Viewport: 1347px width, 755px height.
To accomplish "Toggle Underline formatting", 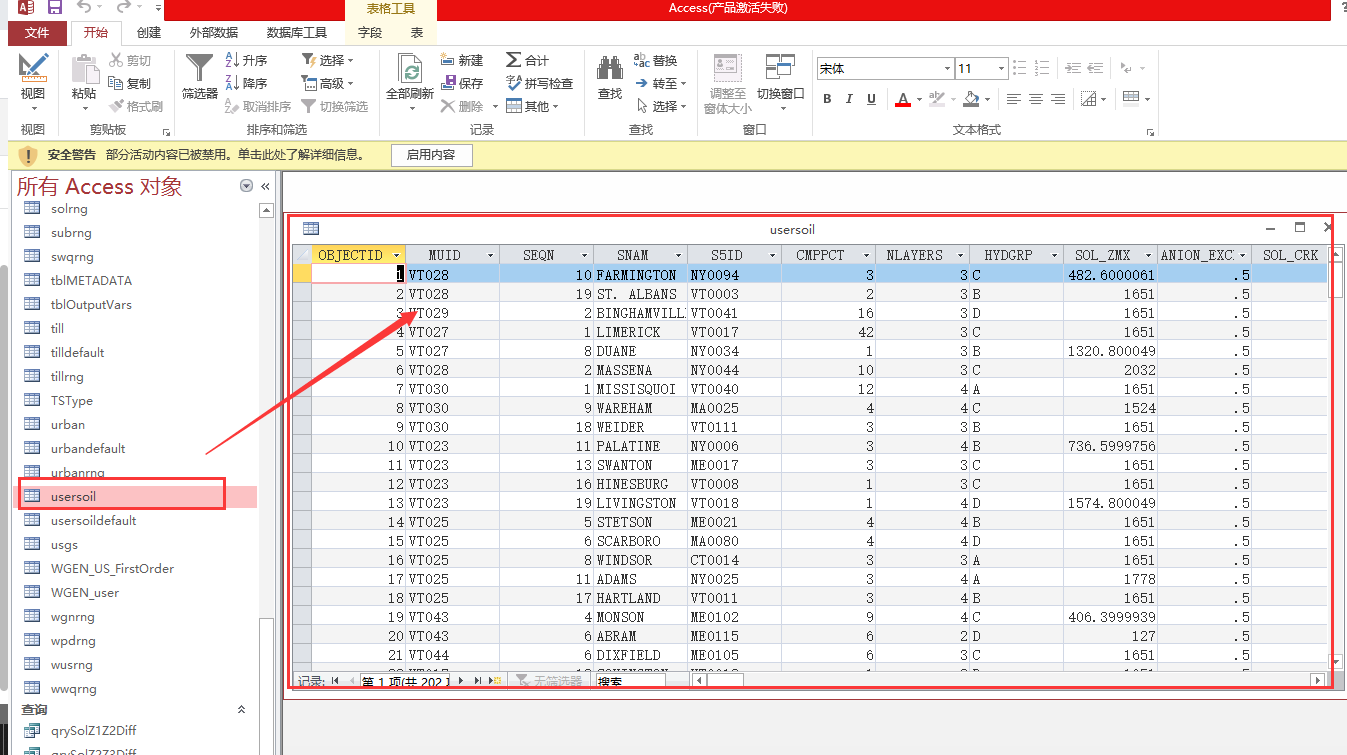I will tap(871, 99).
